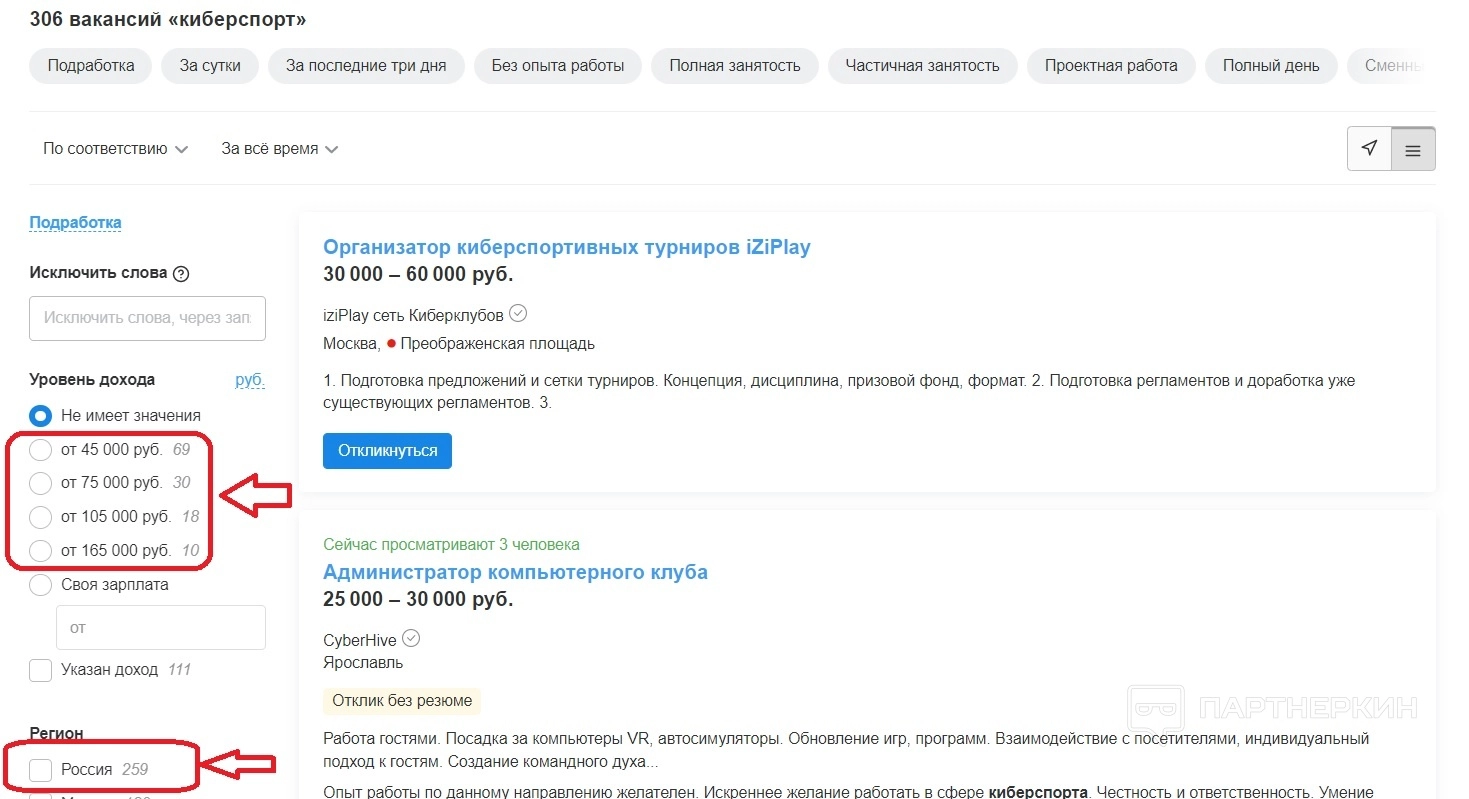
Task: Apply the Полная занятость filter chip
Action: 734,66
